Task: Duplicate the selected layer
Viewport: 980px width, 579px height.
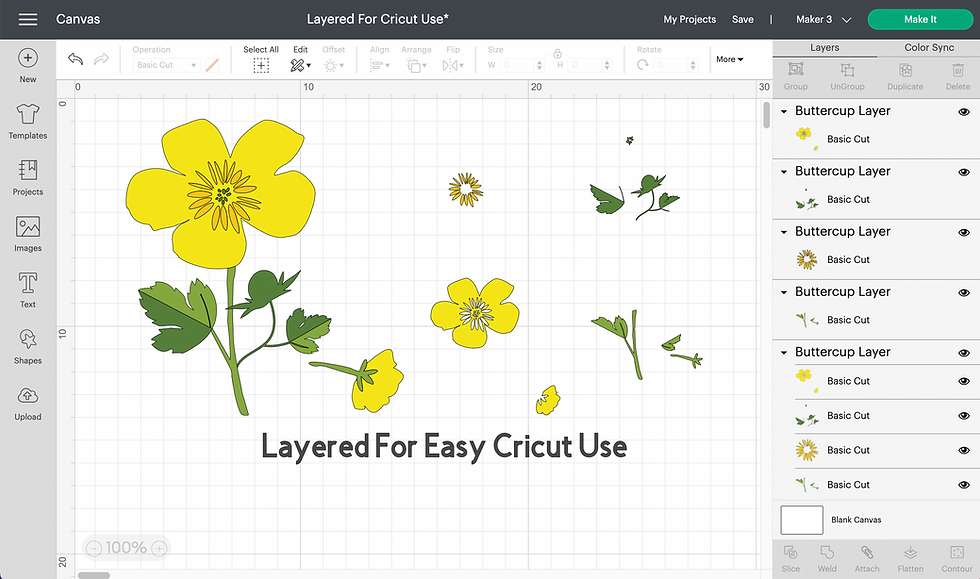Action: 905,76
